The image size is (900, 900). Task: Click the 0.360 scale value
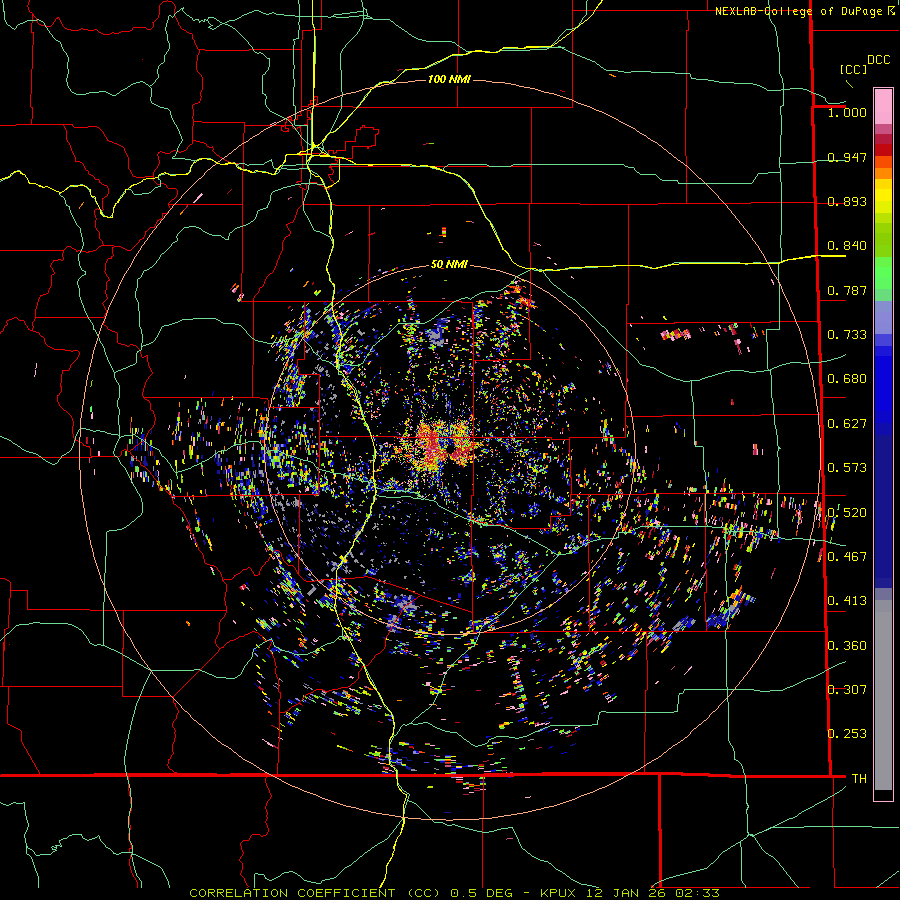[847, 646]
